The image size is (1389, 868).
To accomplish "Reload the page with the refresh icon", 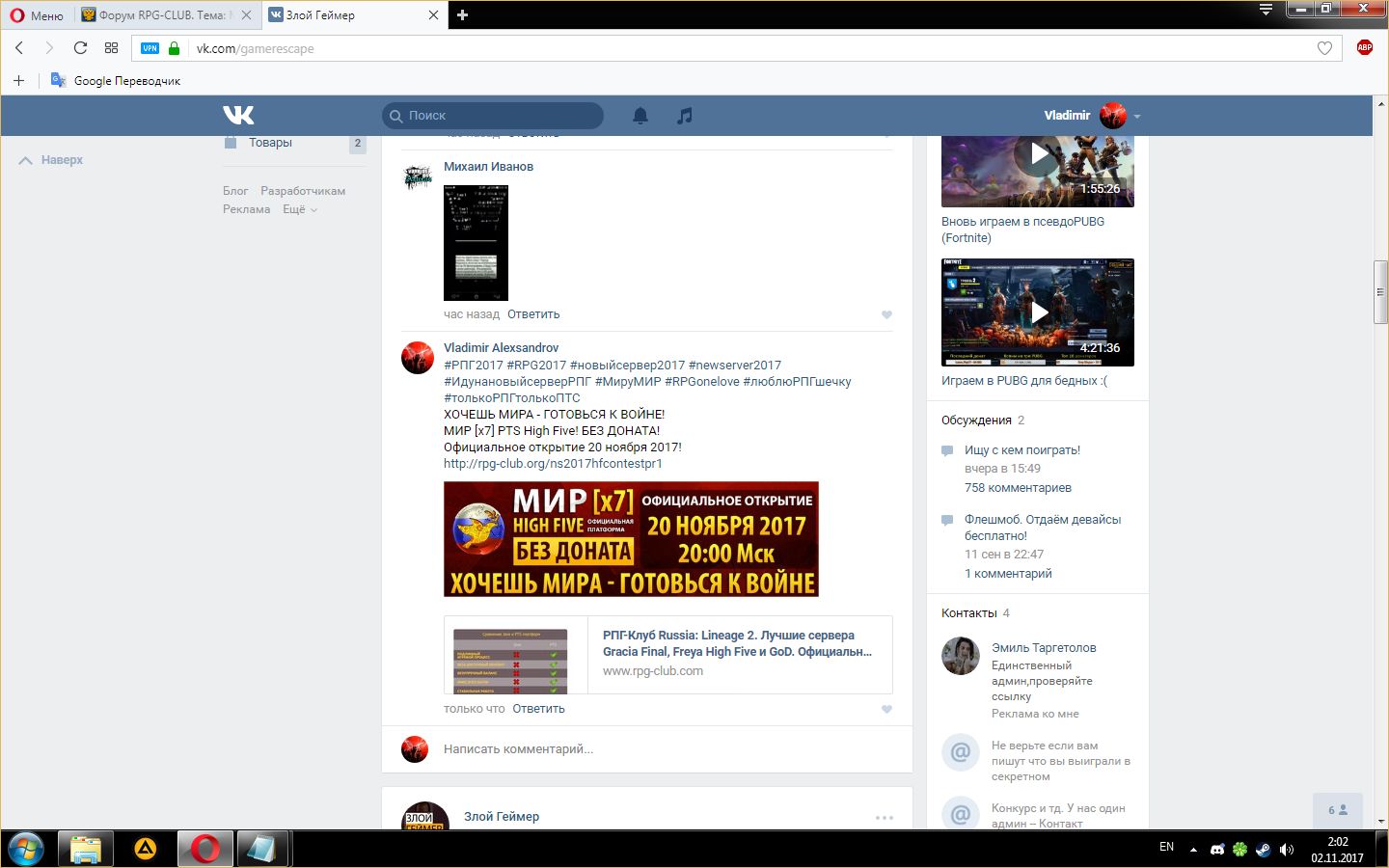I will (x=80, y=47).
